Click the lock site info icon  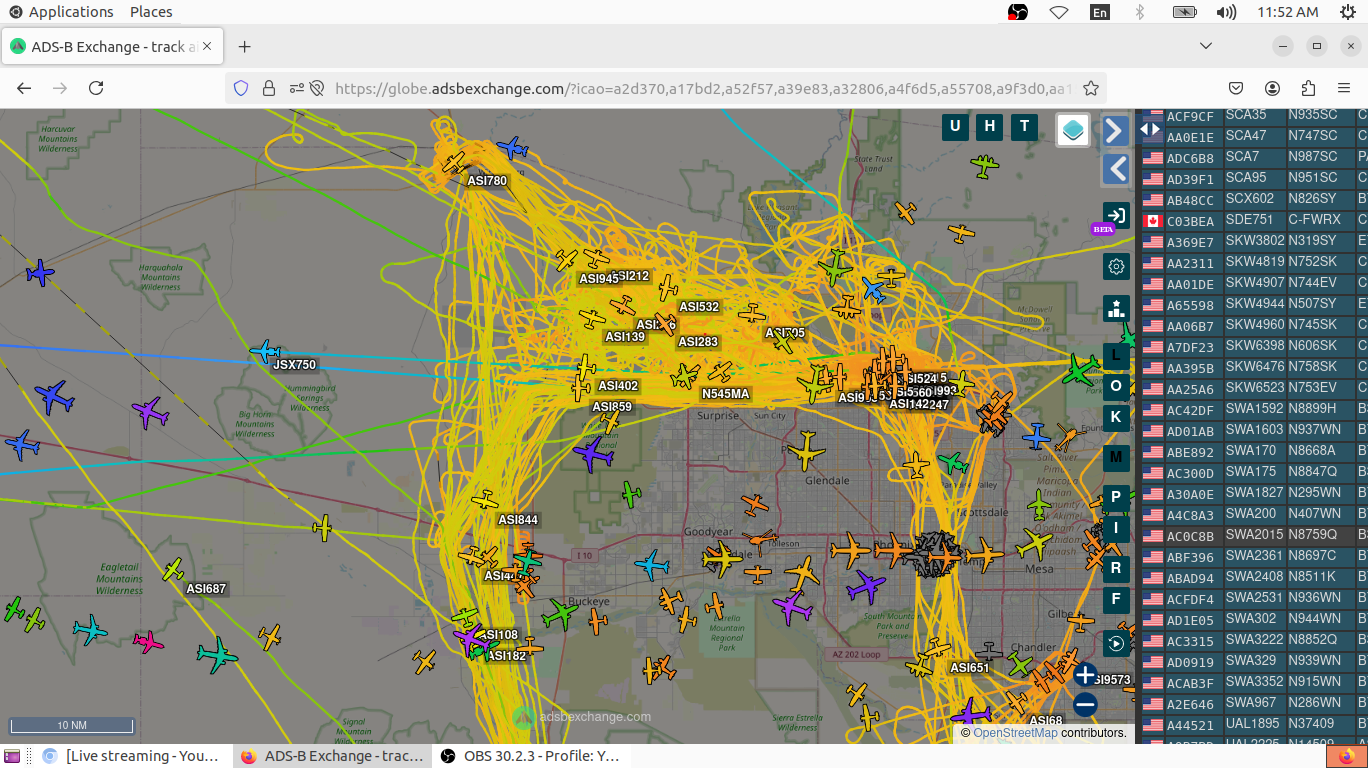tap(268, 88)
